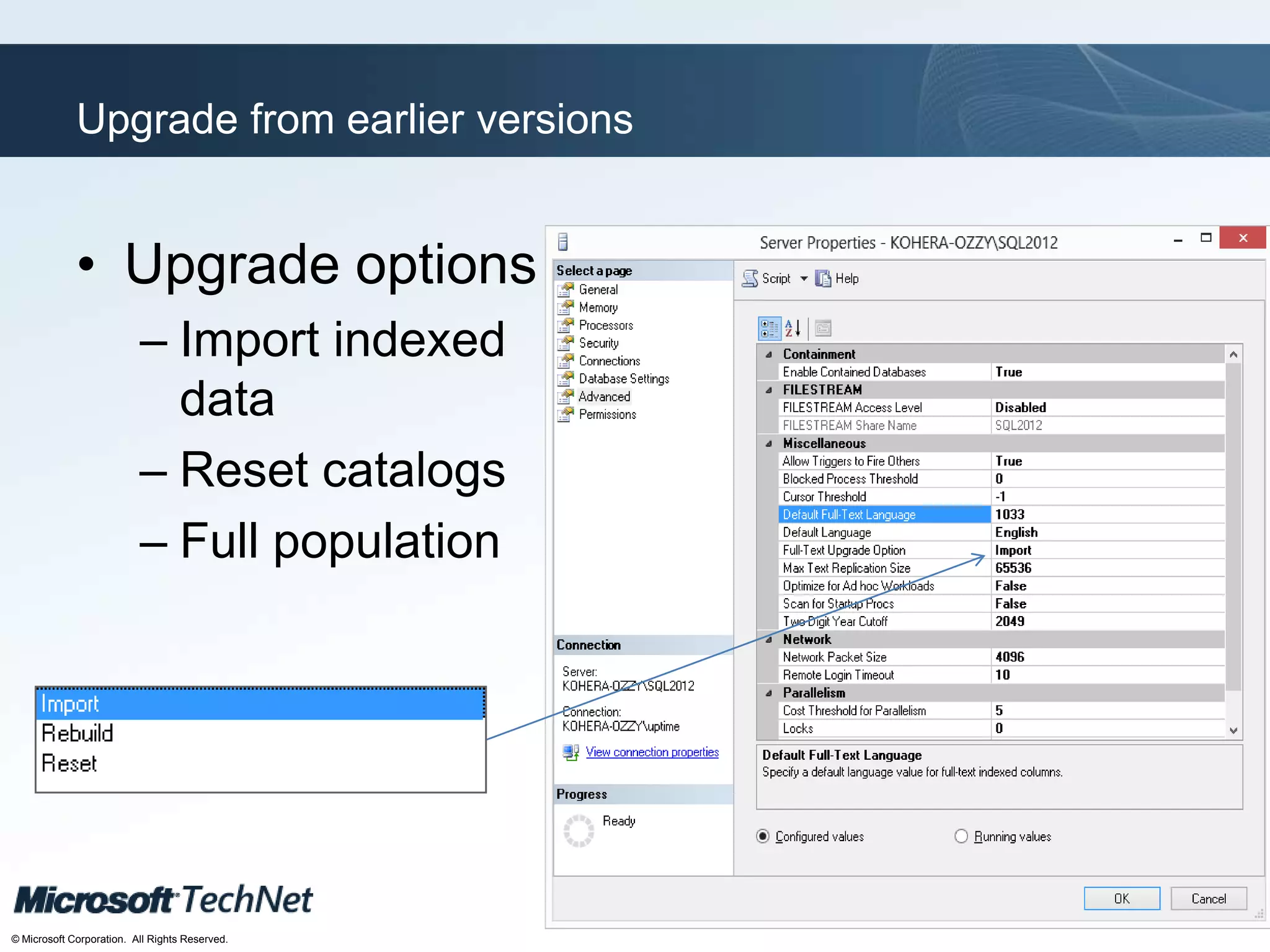Viewport: 1270px width, 952px height.
Task: Select Remote Login Timeout row
Action: point(1001,675)
